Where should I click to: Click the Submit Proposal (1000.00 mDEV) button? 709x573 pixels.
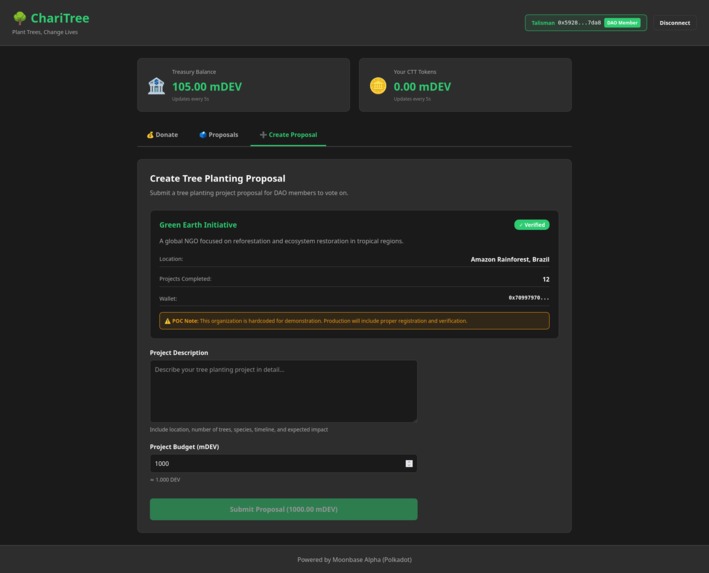pos(284,509)
